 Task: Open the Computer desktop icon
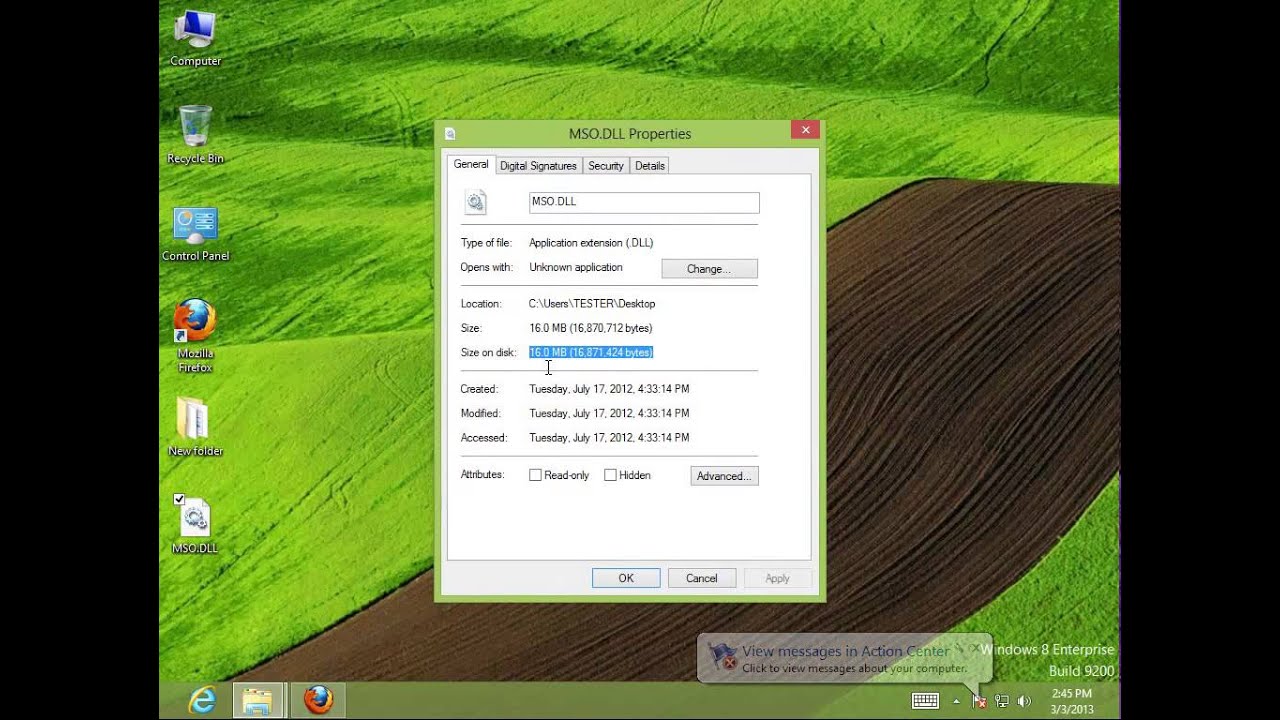(195, 38)
